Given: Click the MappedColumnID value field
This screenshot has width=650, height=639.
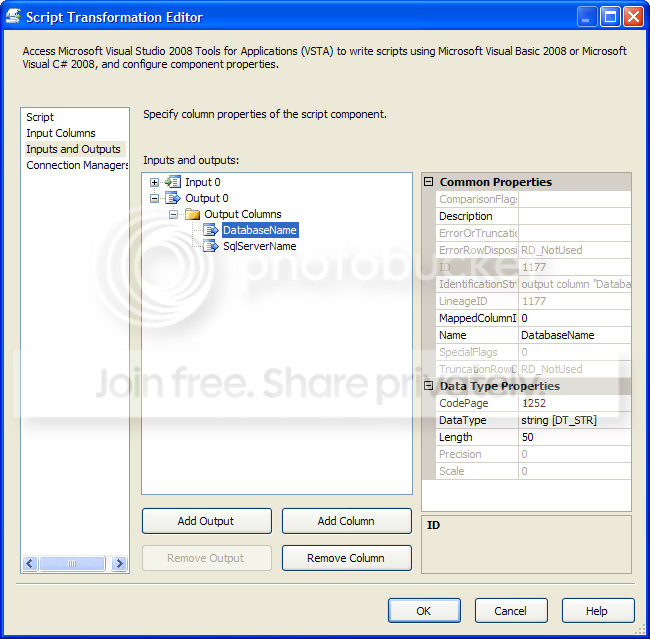Looking at the screenshot, I should 575,318.
